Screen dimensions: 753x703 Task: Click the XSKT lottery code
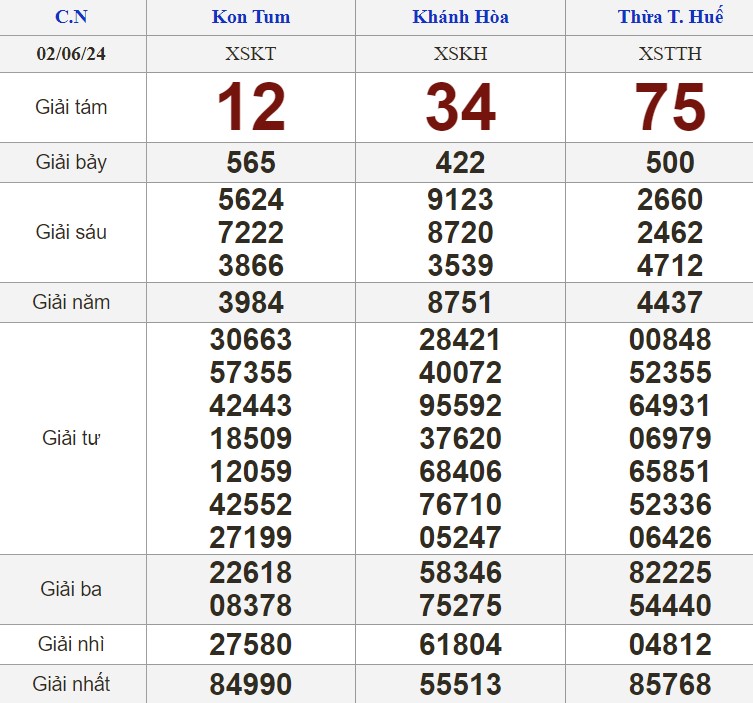click(250, 54)
